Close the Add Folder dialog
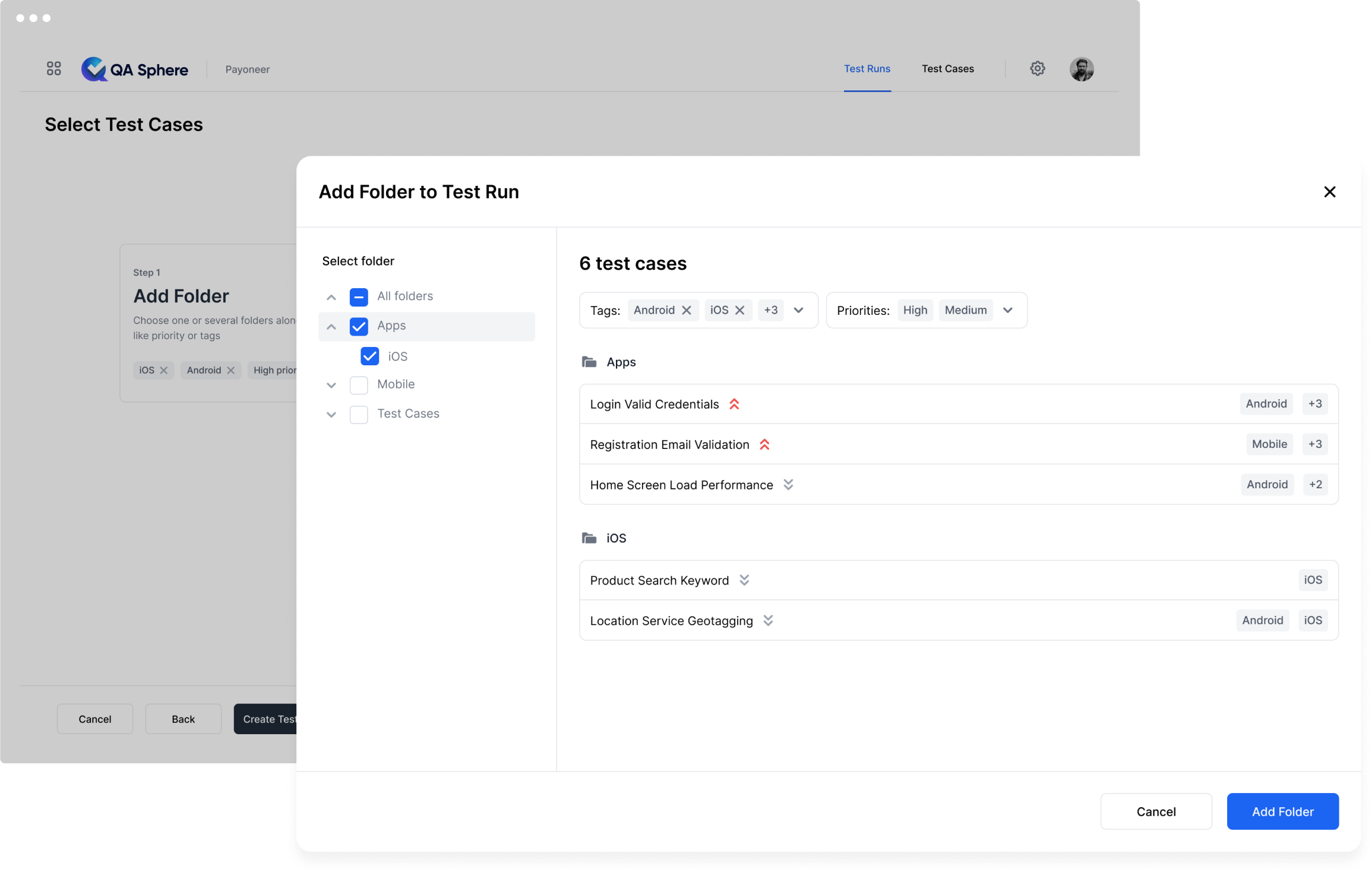The width and height of the screenshot is (1372, 872). (1329, 192)
